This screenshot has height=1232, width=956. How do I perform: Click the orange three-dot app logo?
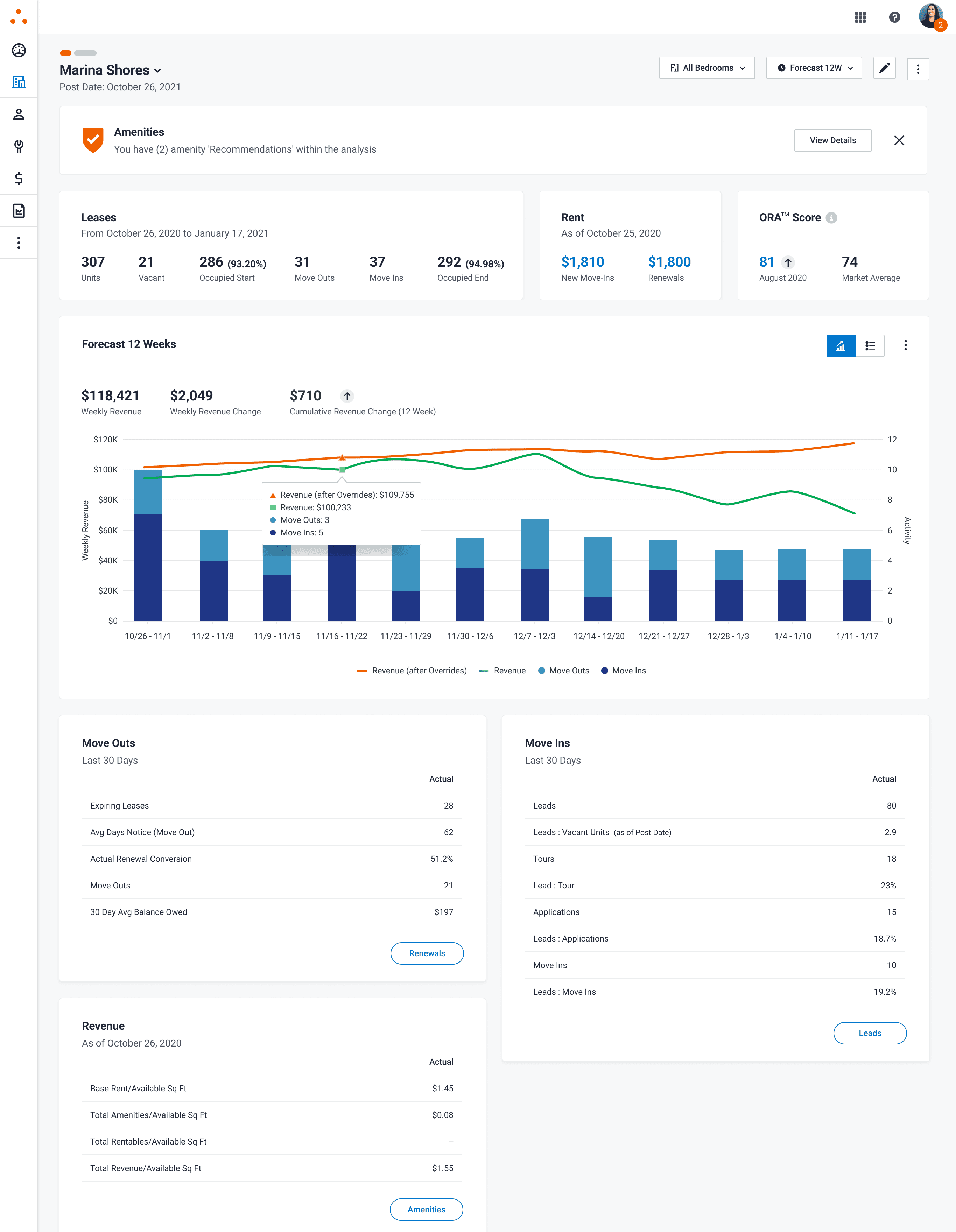[x=19, y=17]
